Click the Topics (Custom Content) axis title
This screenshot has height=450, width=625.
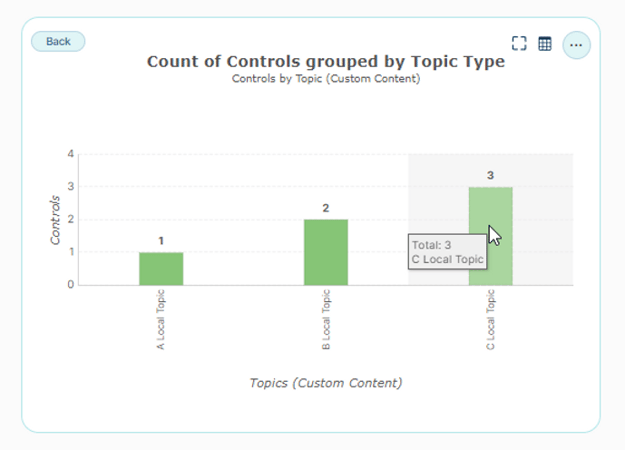326,383
